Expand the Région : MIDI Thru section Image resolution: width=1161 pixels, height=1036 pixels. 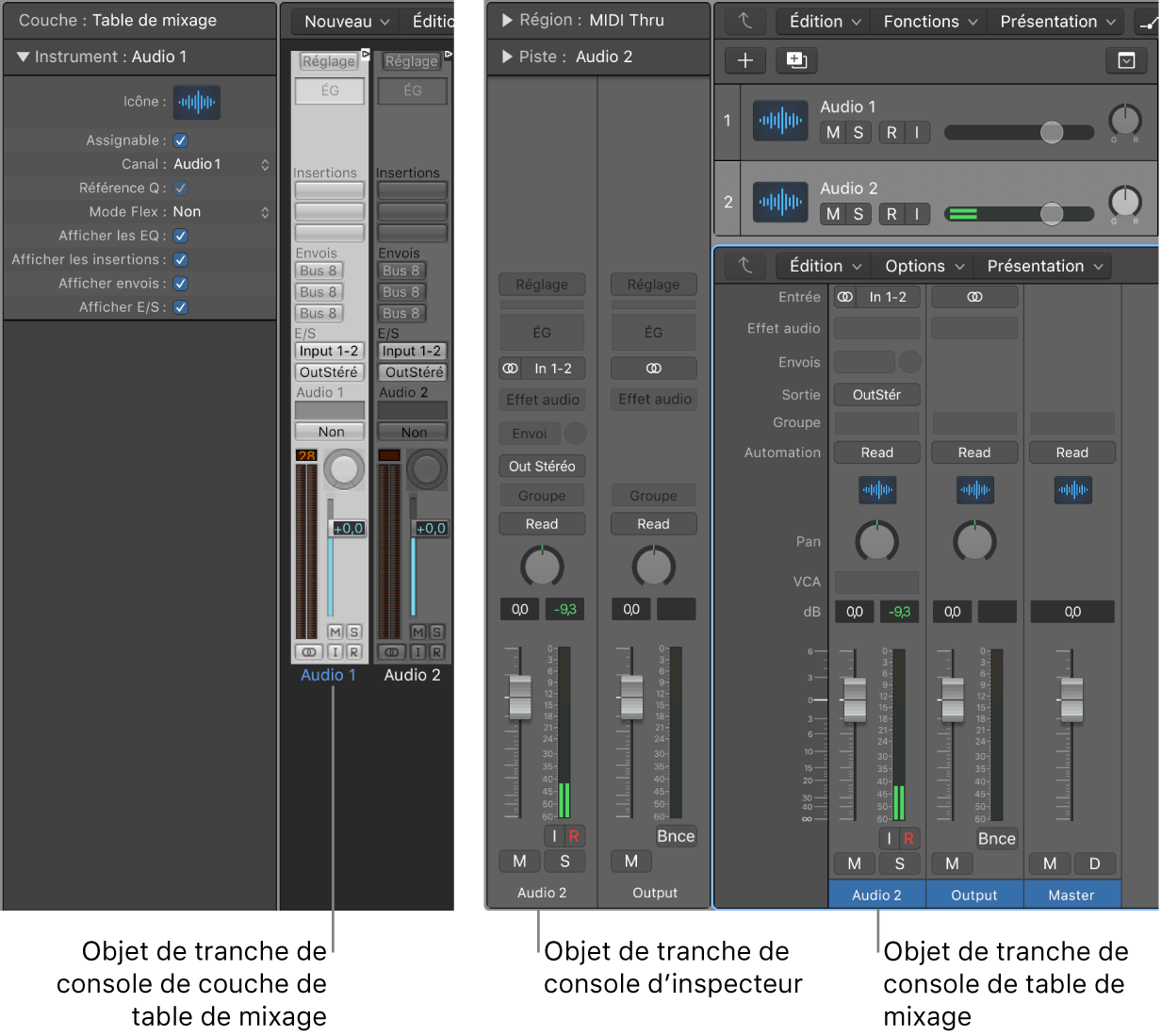tap(507, 20)
